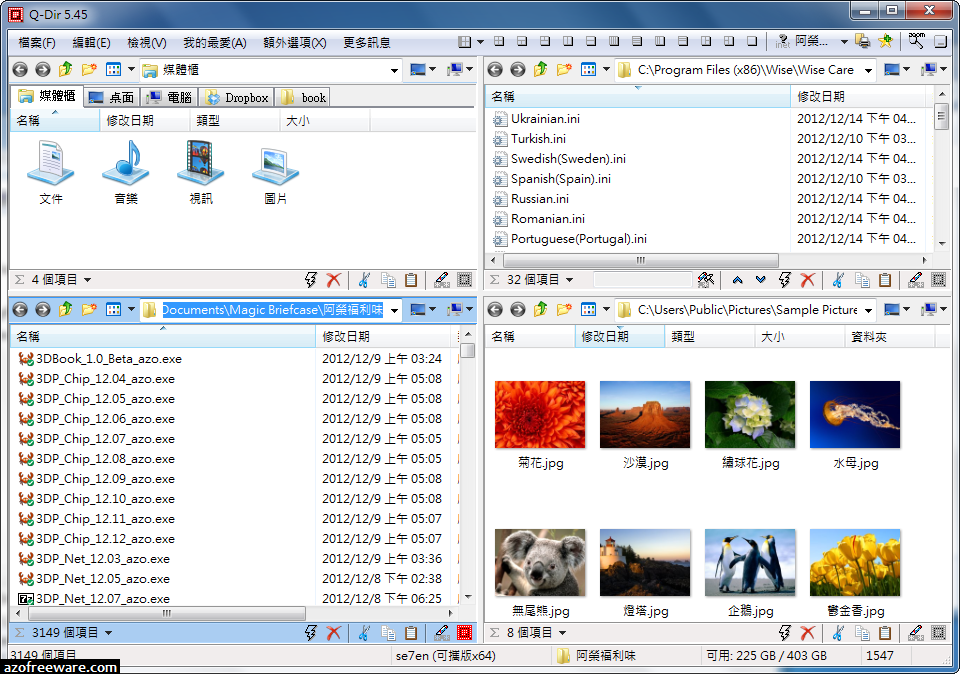Click the zoom magnifier icon in the main toolbar

click(917, 40)
